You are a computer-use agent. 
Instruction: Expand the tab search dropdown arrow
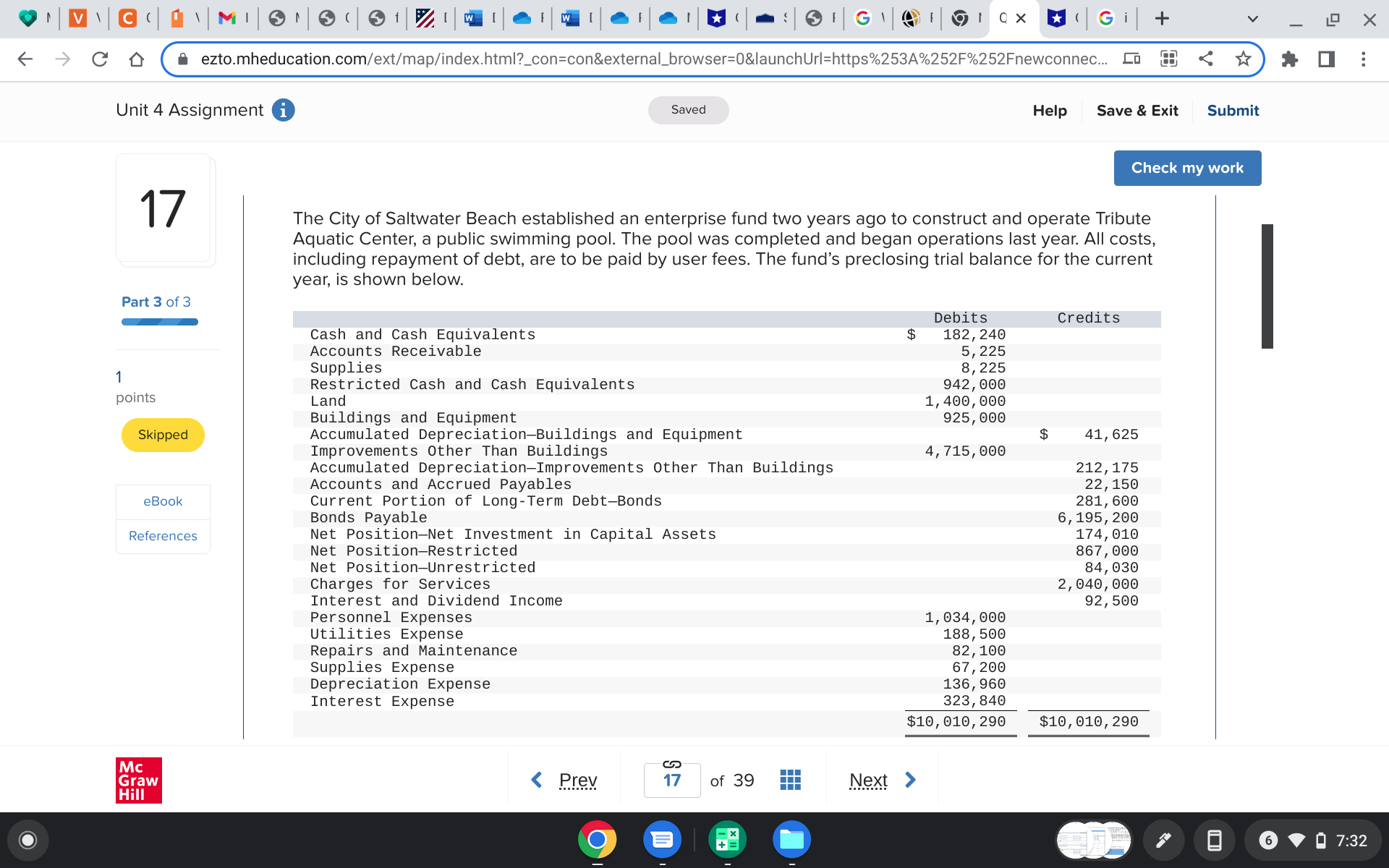tap(1252, 19)
